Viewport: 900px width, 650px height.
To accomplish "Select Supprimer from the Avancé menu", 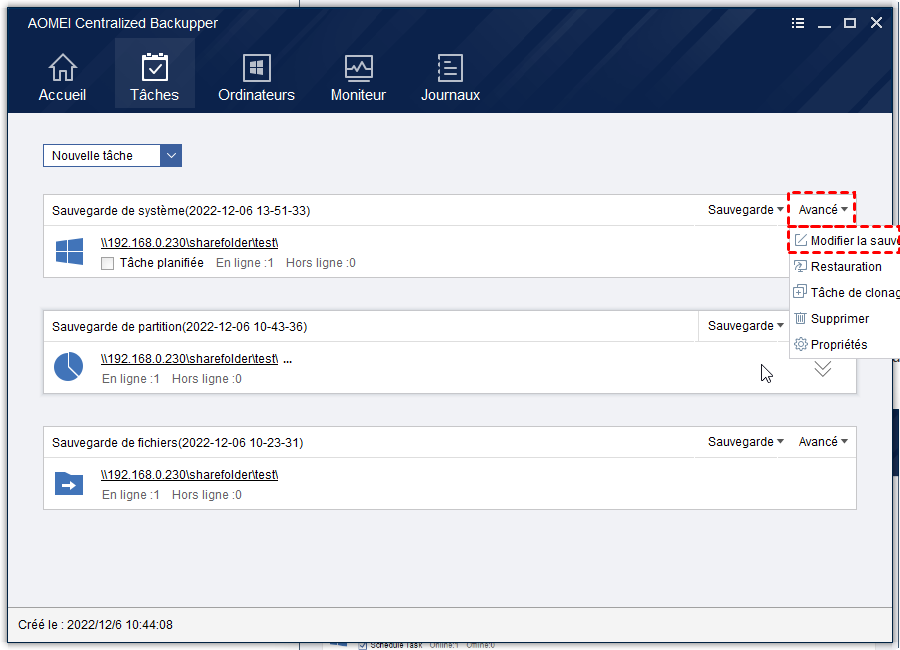I will click(x=845, y=318).
